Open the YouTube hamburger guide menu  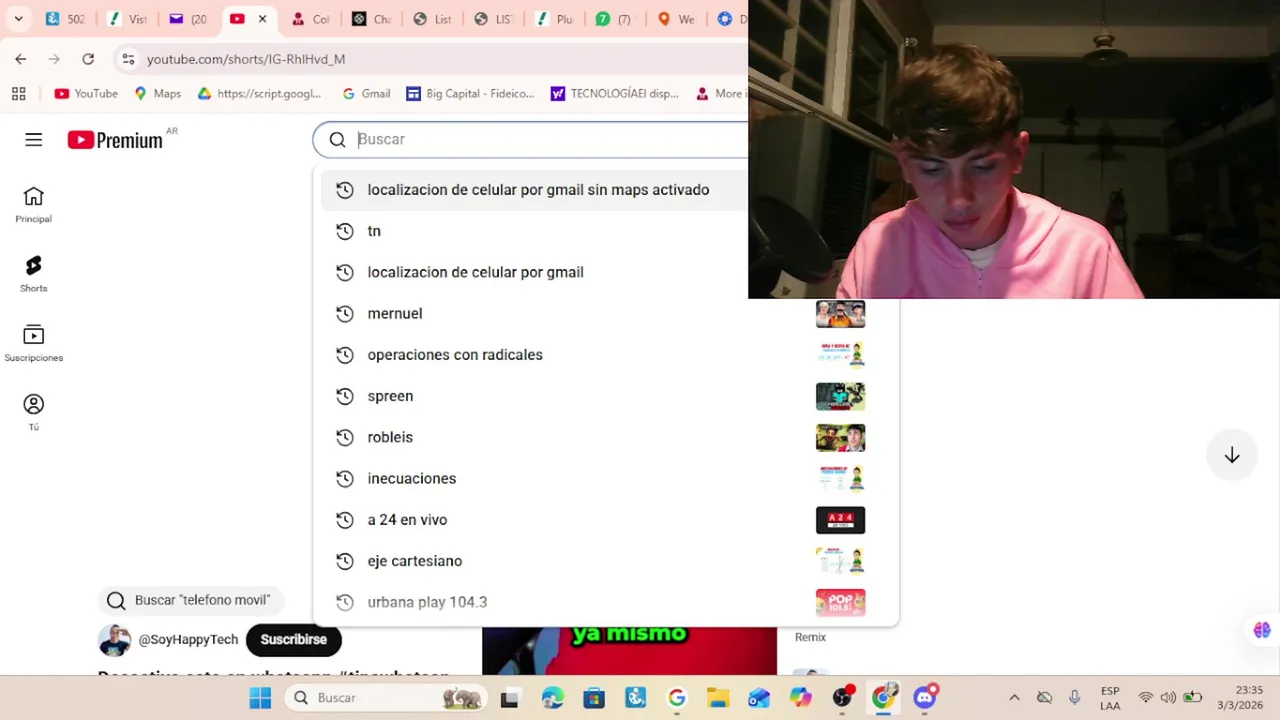pos(34,140)
